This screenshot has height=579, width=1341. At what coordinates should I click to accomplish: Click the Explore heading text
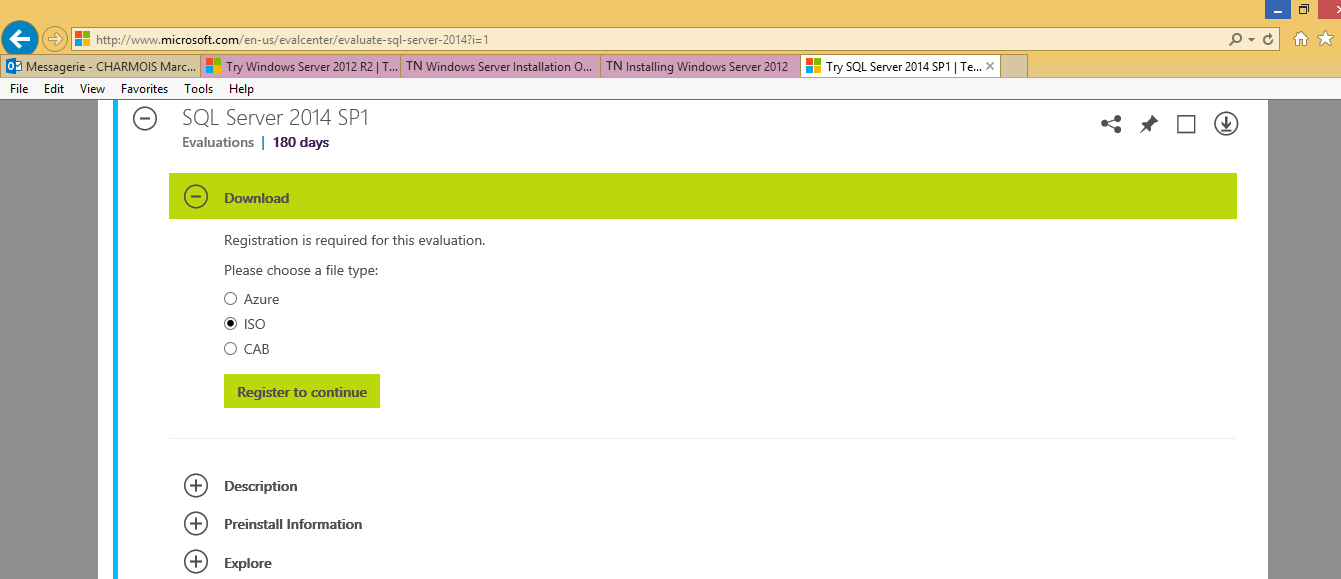coord(248,563)
